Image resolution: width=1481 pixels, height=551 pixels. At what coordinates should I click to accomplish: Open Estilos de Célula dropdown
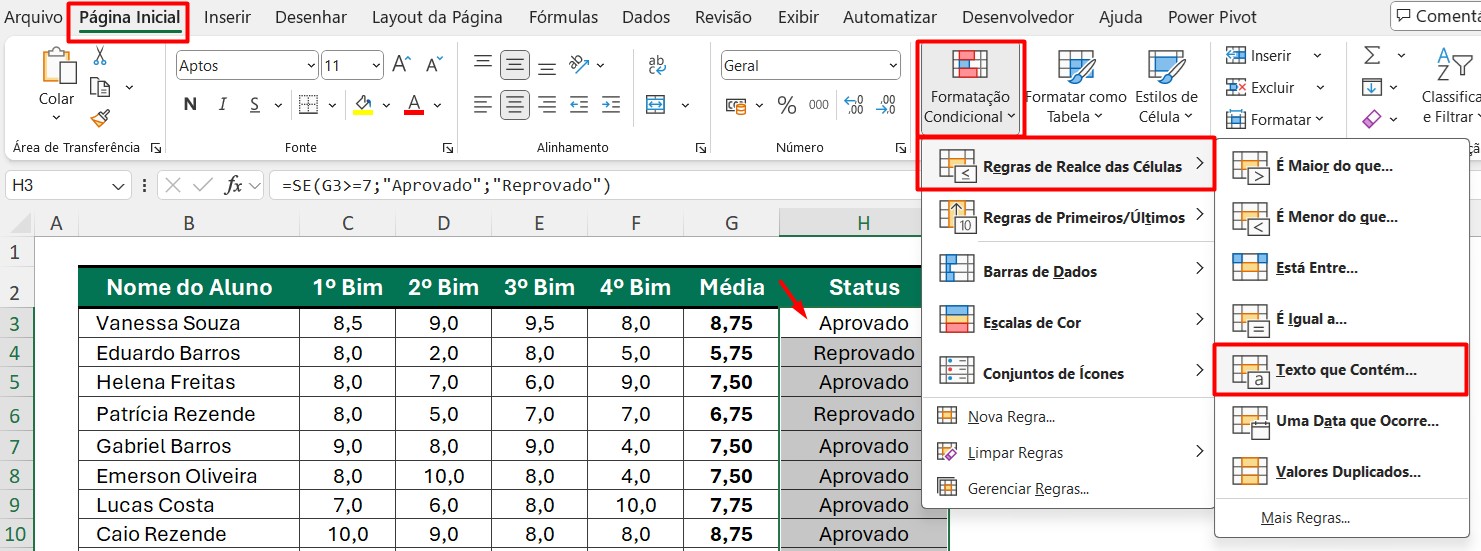coord(1166,85)
